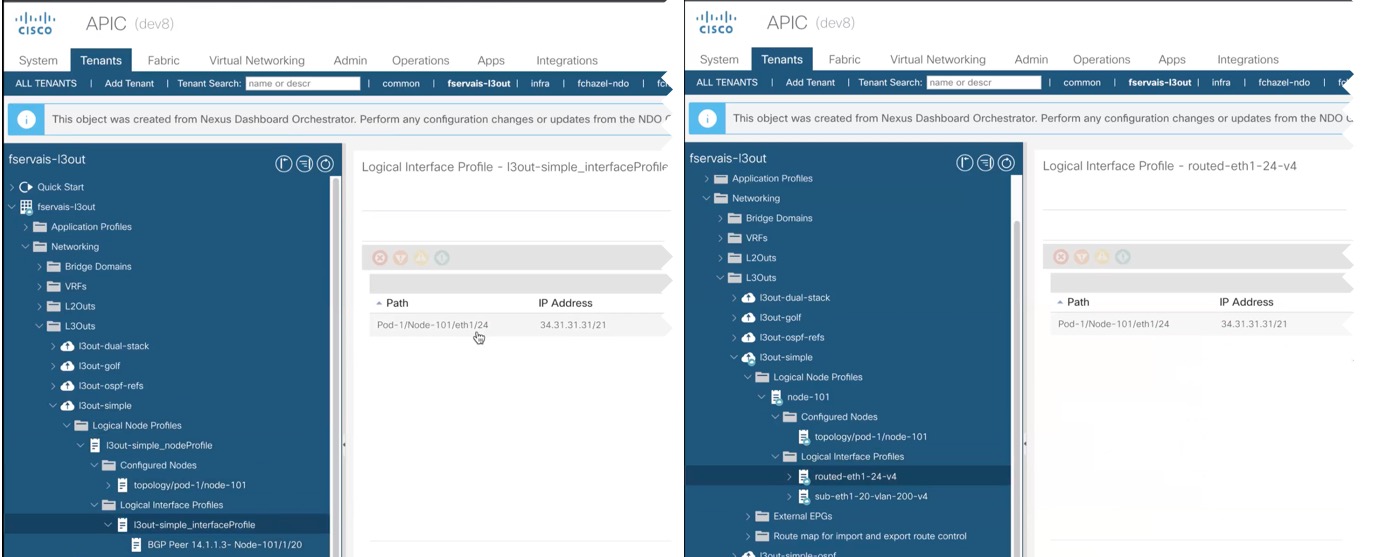Screen dimensions: 1377x557
Task: Click the blue info icon in left window banner
Action: coord(27,119)
